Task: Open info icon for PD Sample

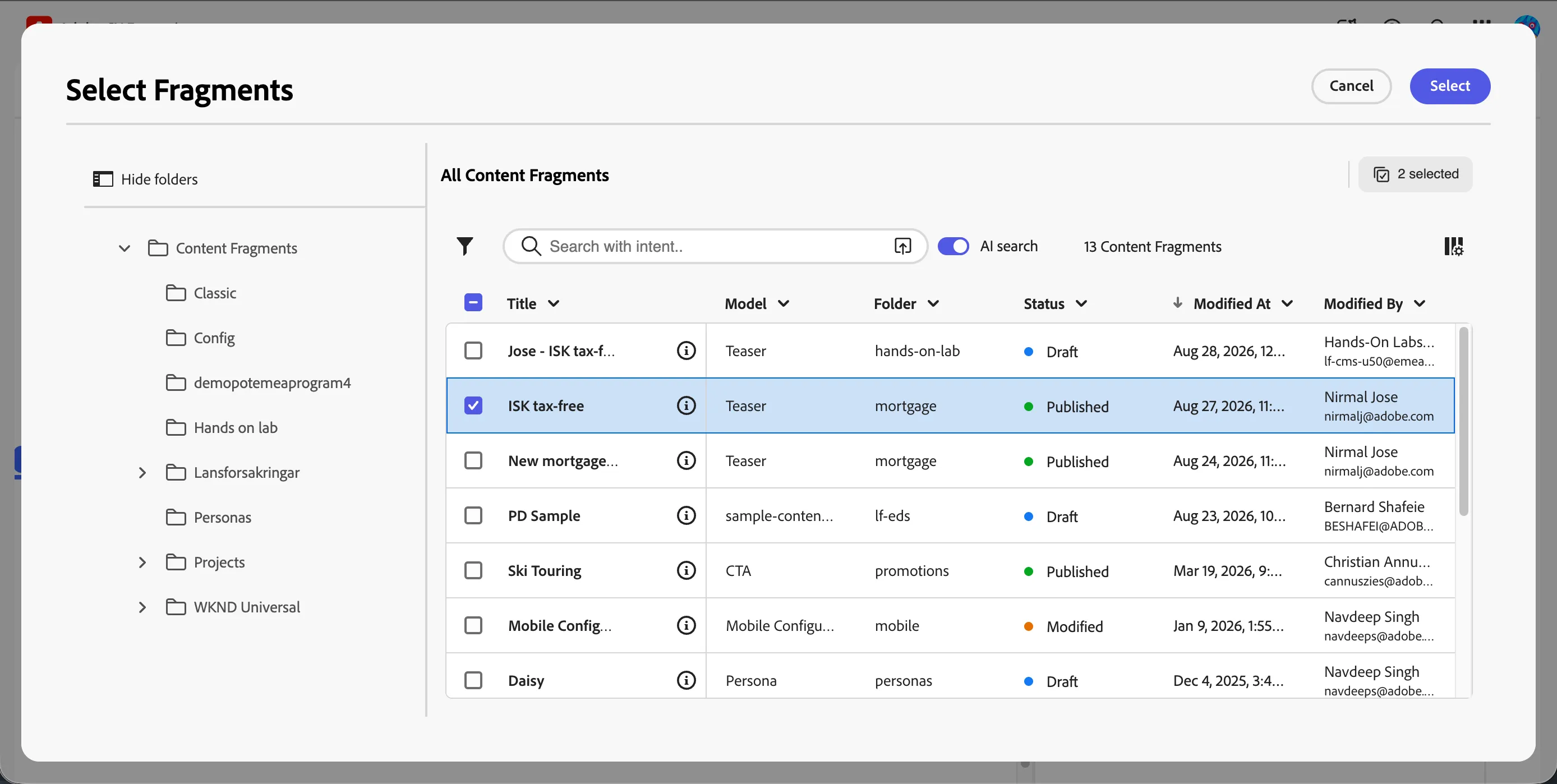Action: tap(686, 515)
